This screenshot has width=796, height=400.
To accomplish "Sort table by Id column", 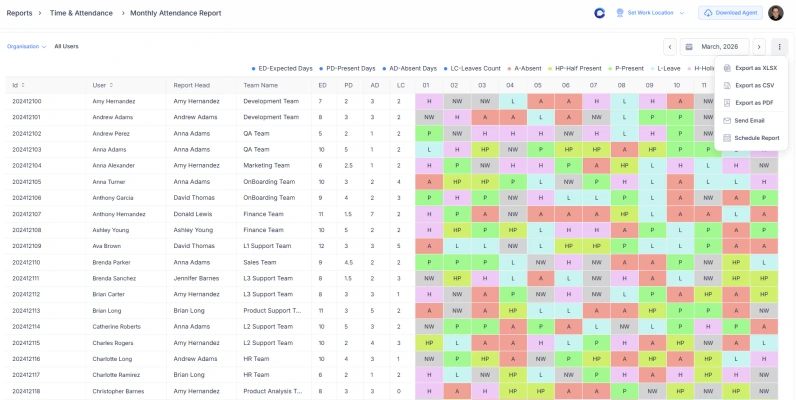I will click(16, 85).
